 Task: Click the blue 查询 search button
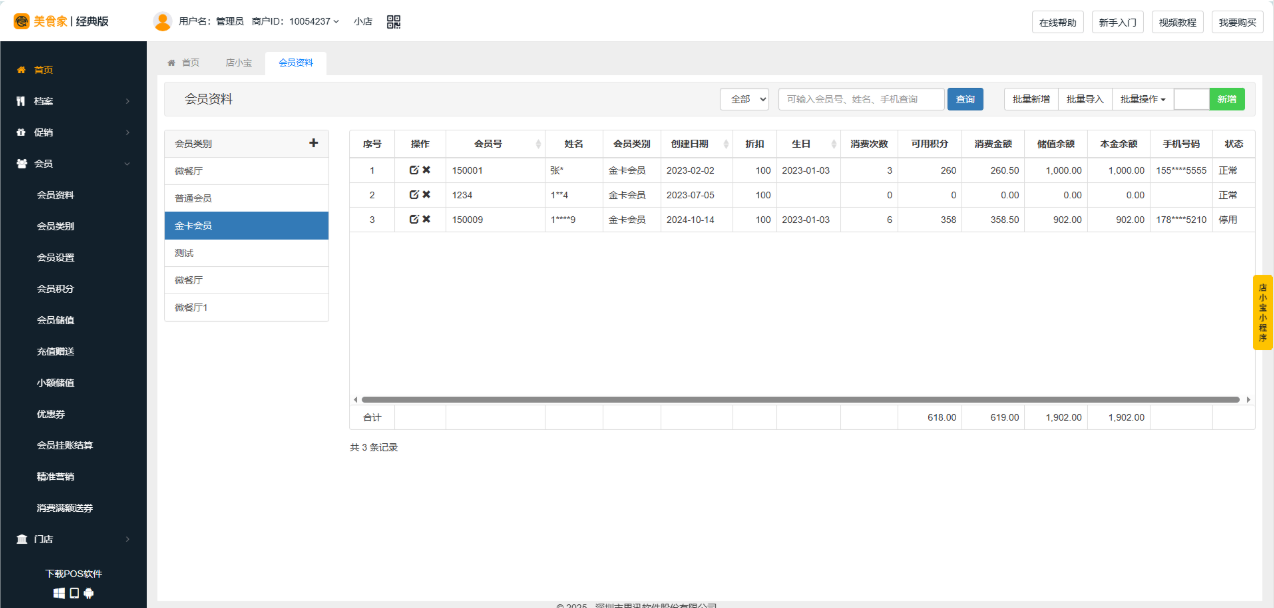click(965, 99)
